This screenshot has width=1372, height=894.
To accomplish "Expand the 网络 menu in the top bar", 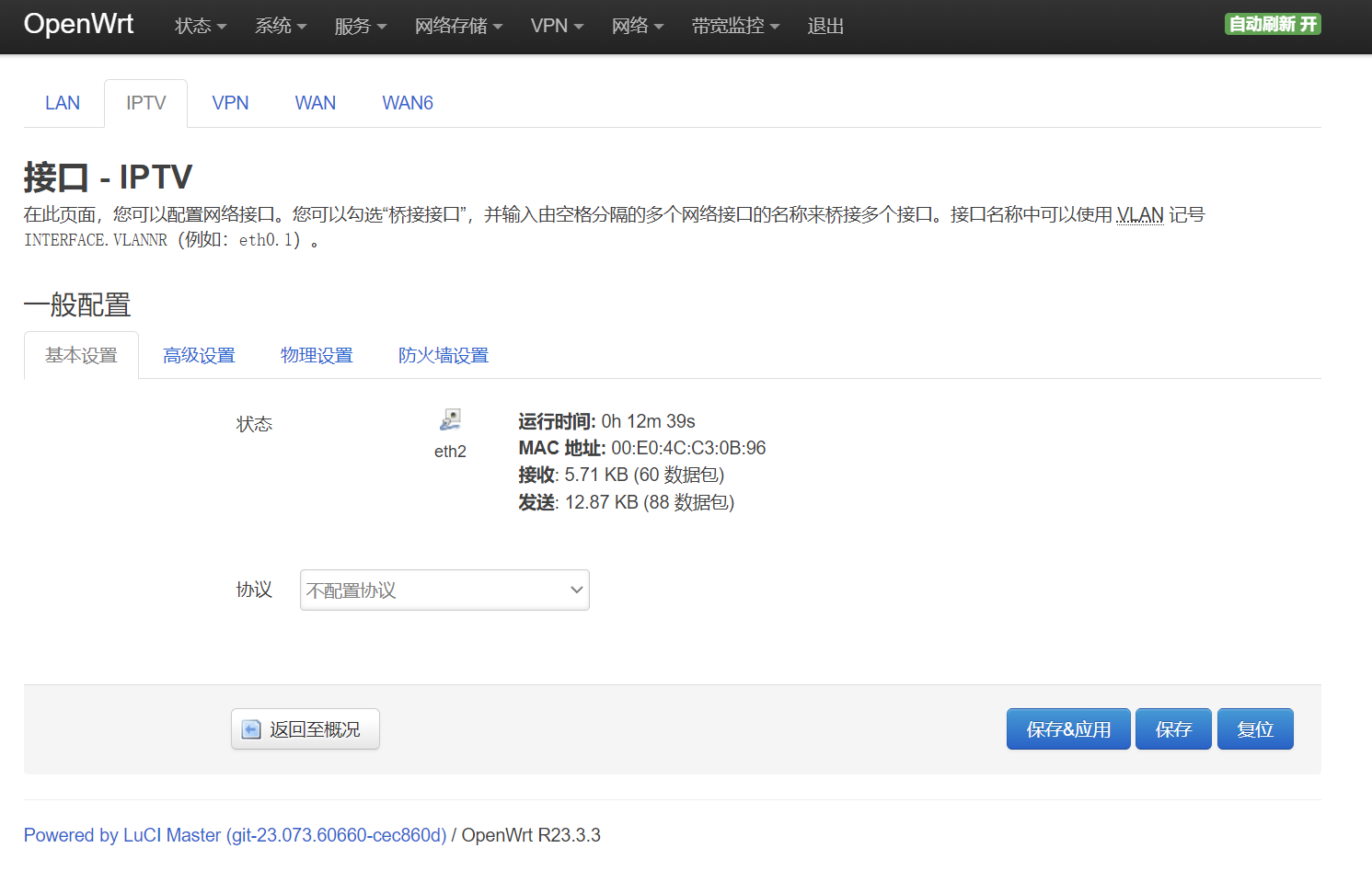I will pos(637,26).
